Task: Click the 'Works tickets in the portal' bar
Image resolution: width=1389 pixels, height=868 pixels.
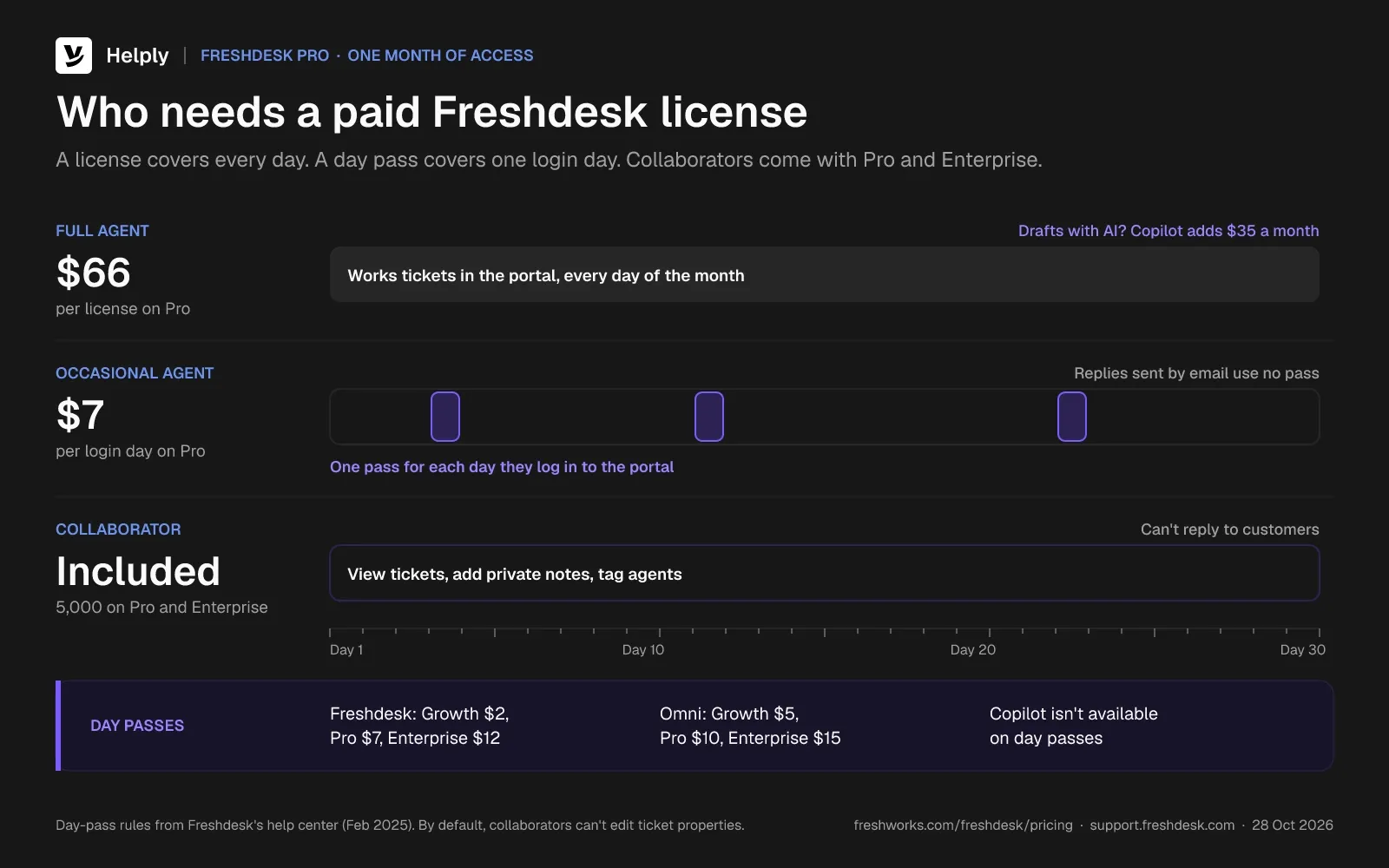Action: [x=825, y=275]
